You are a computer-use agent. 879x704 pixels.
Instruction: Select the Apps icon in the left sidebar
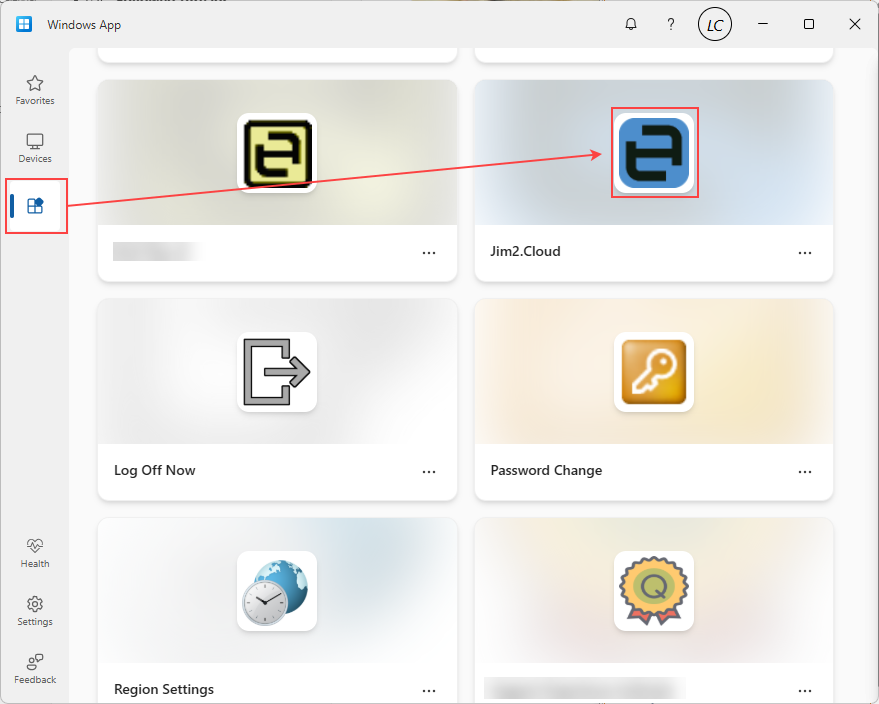[36, 205]
